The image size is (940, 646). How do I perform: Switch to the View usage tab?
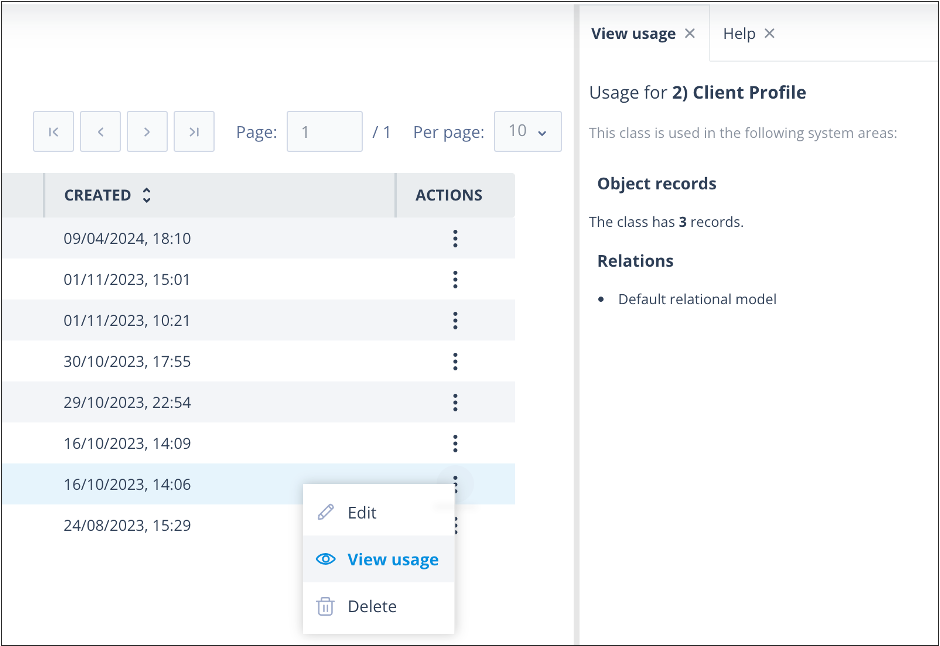(x=633, y=34)
